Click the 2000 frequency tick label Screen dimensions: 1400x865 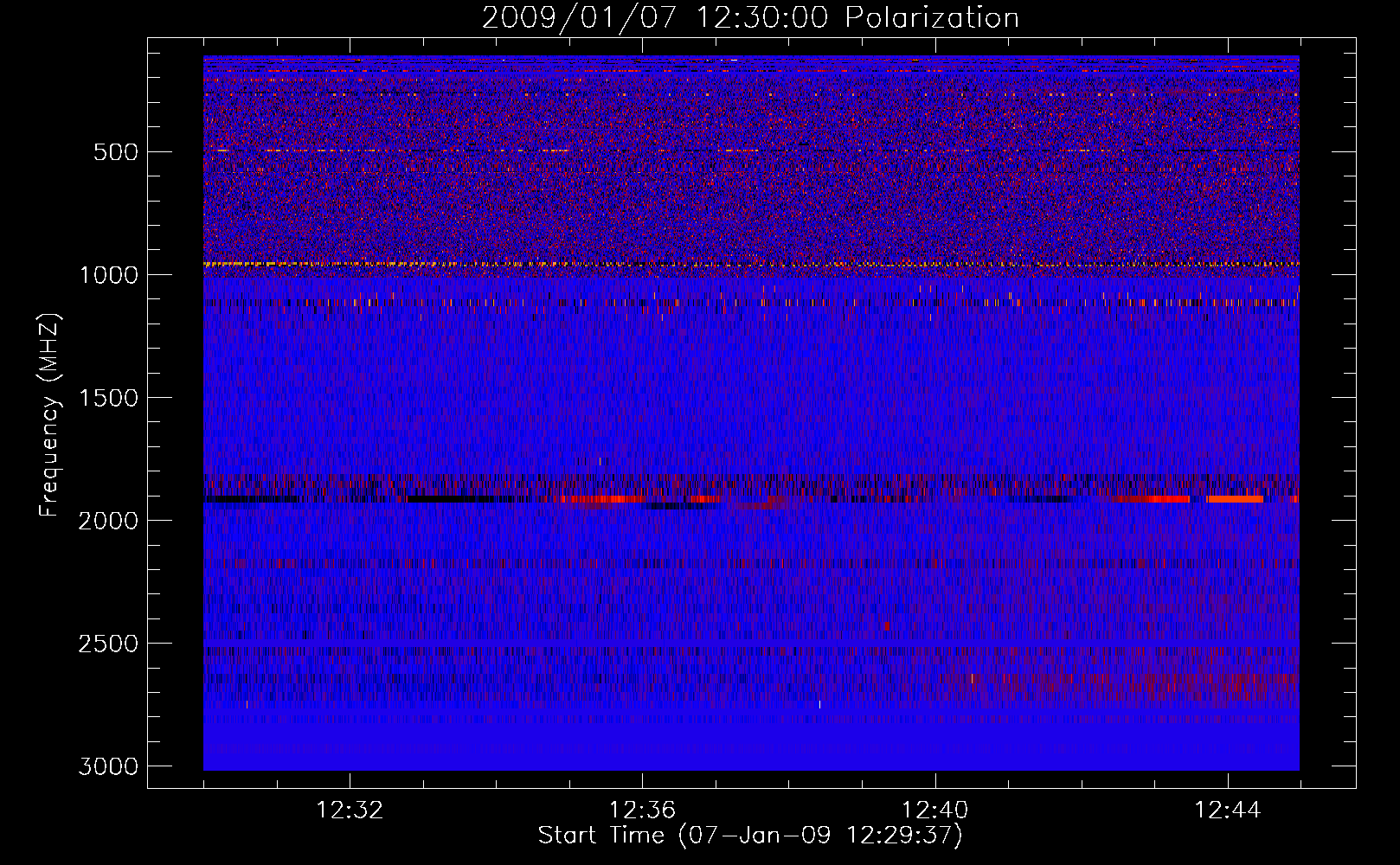108,521
